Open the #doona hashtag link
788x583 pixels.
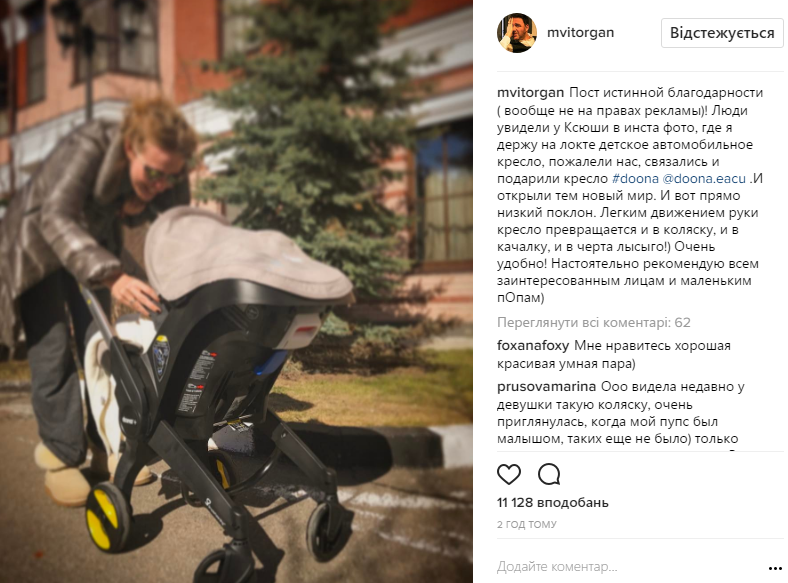pyautogui.click(x=635, y=178)
